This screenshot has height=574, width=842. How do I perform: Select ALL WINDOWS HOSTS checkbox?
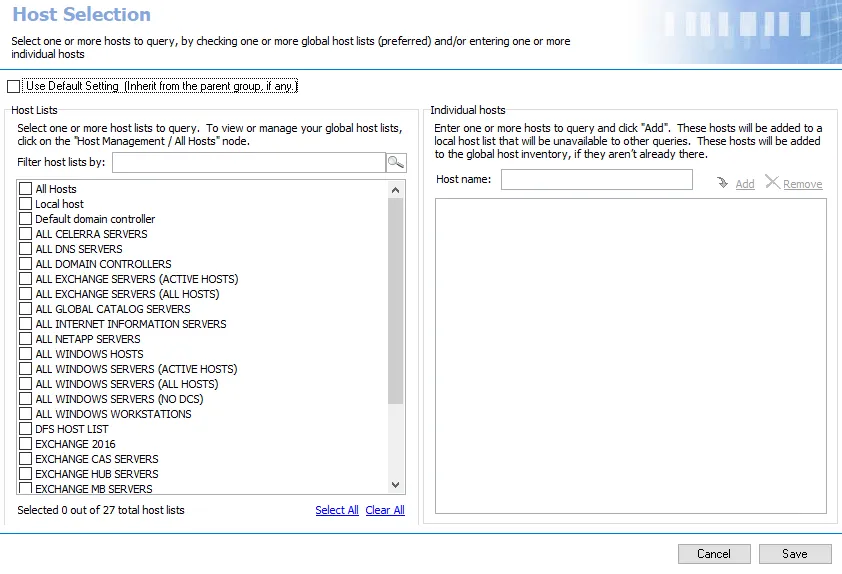(25, 354)
